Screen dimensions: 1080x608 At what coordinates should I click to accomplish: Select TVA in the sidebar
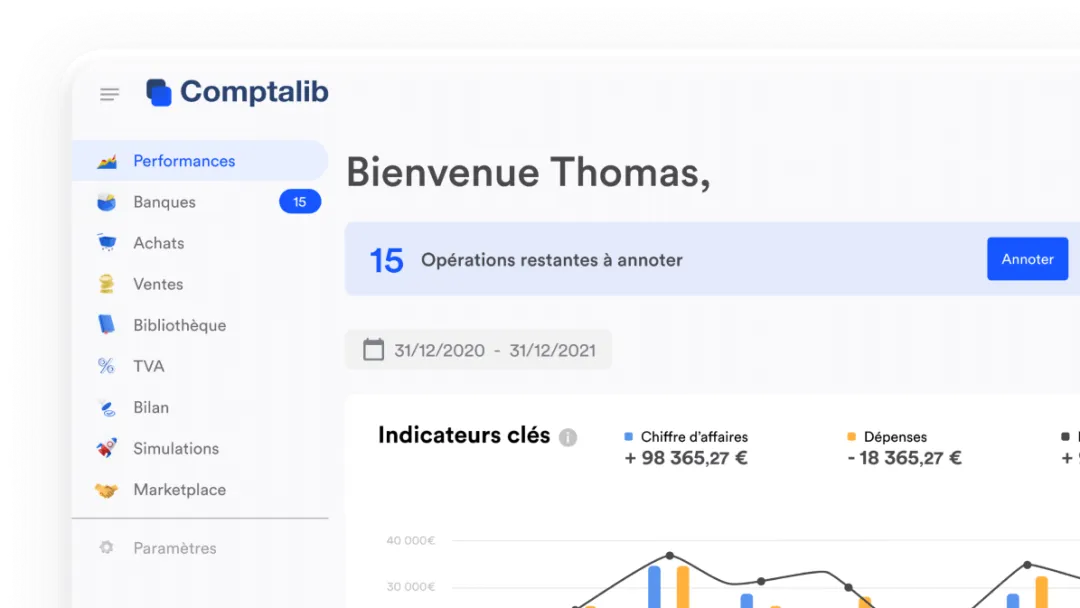pyautogui.click(x=200, y=366)
